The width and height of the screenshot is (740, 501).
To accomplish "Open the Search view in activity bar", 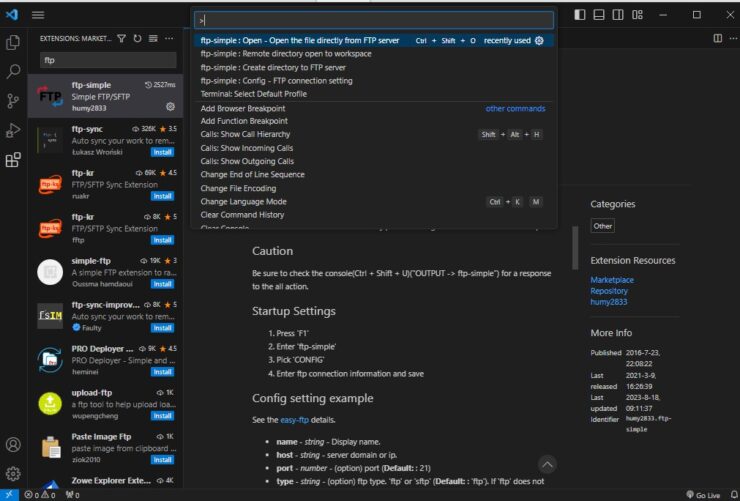I will point(13,71).
